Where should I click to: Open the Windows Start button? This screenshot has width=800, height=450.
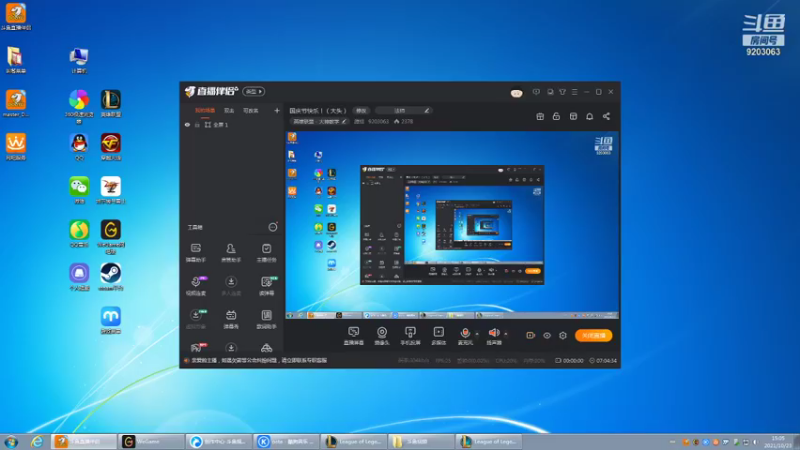point(11,441)
